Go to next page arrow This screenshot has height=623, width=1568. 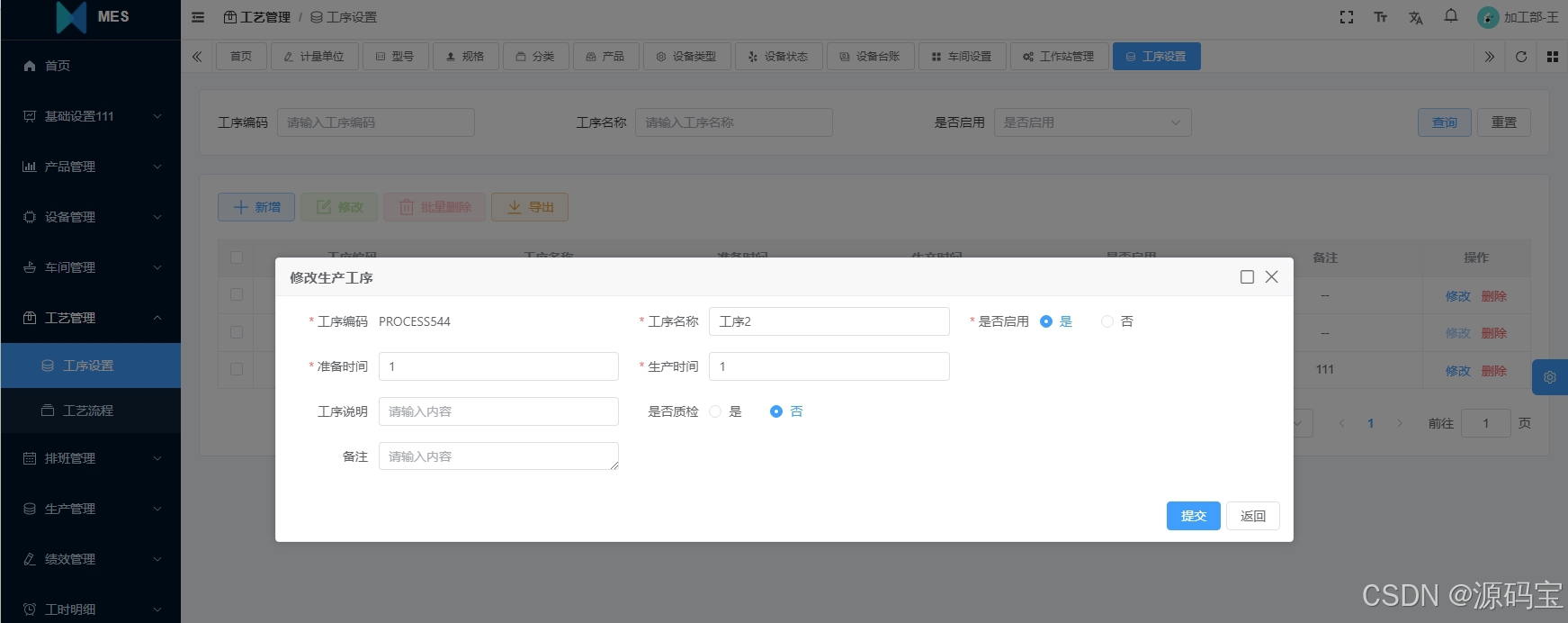coord(1400,423)
